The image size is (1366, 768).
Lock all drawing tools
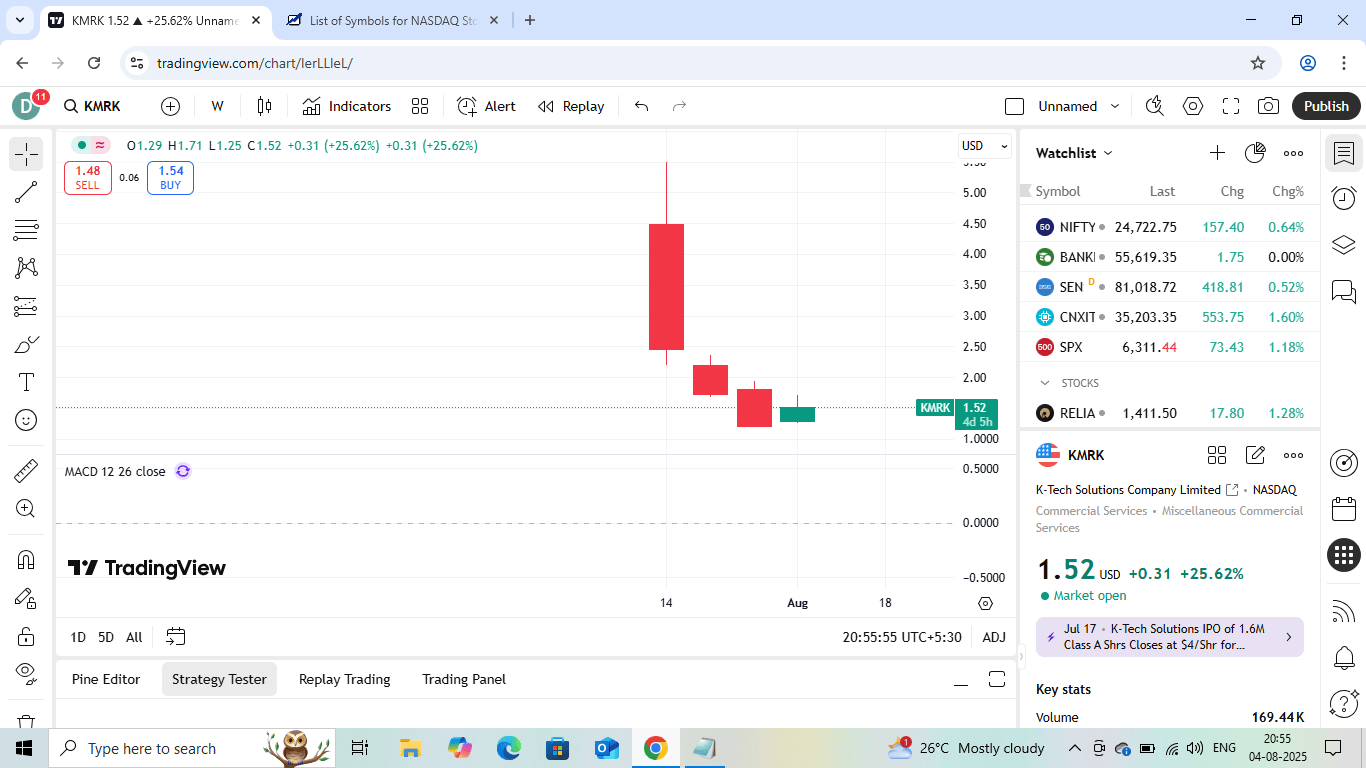[26, 636]
